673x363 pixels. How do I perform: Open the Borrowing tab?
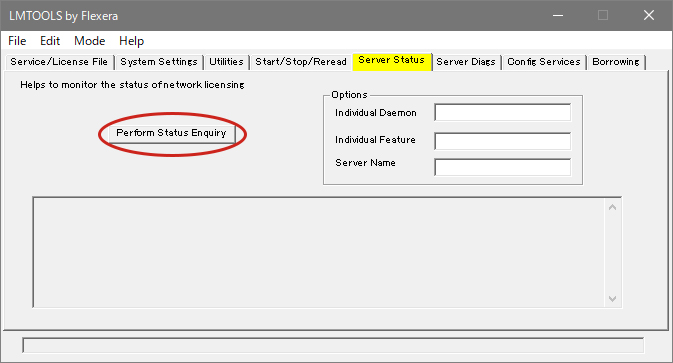click(616, 62)
